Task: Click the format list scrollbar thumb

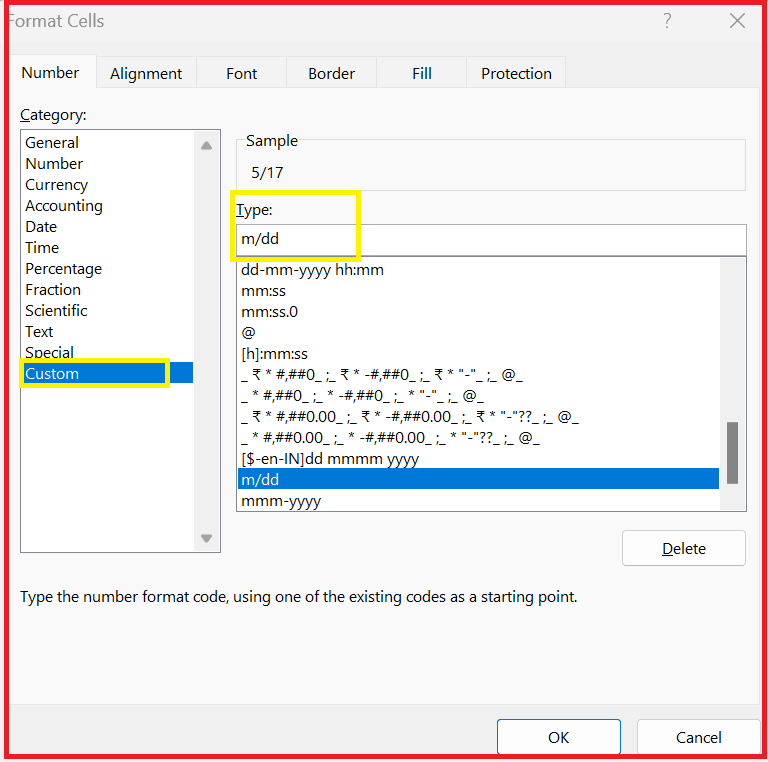Action: [732, 452]
